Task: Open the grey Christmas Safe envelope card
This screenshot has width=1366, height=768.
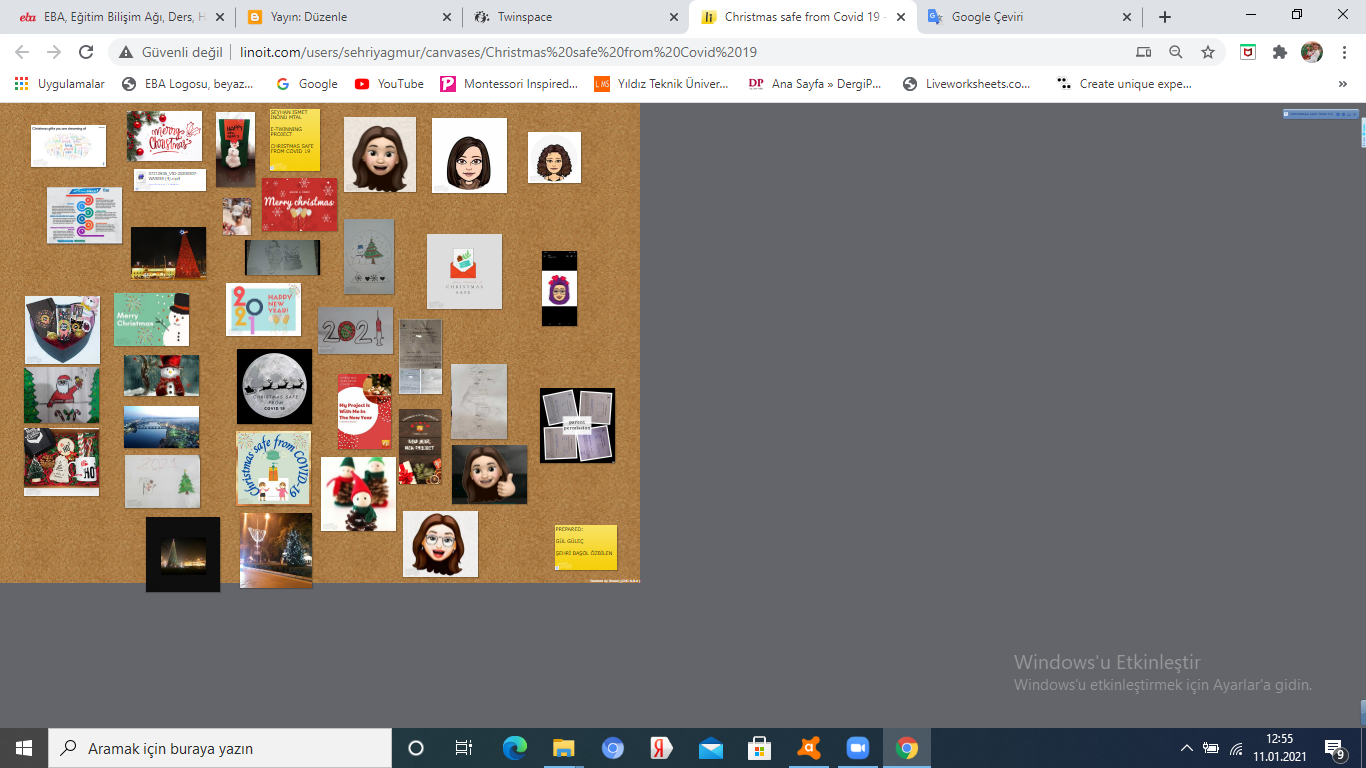Action: [x=464, y=271]
